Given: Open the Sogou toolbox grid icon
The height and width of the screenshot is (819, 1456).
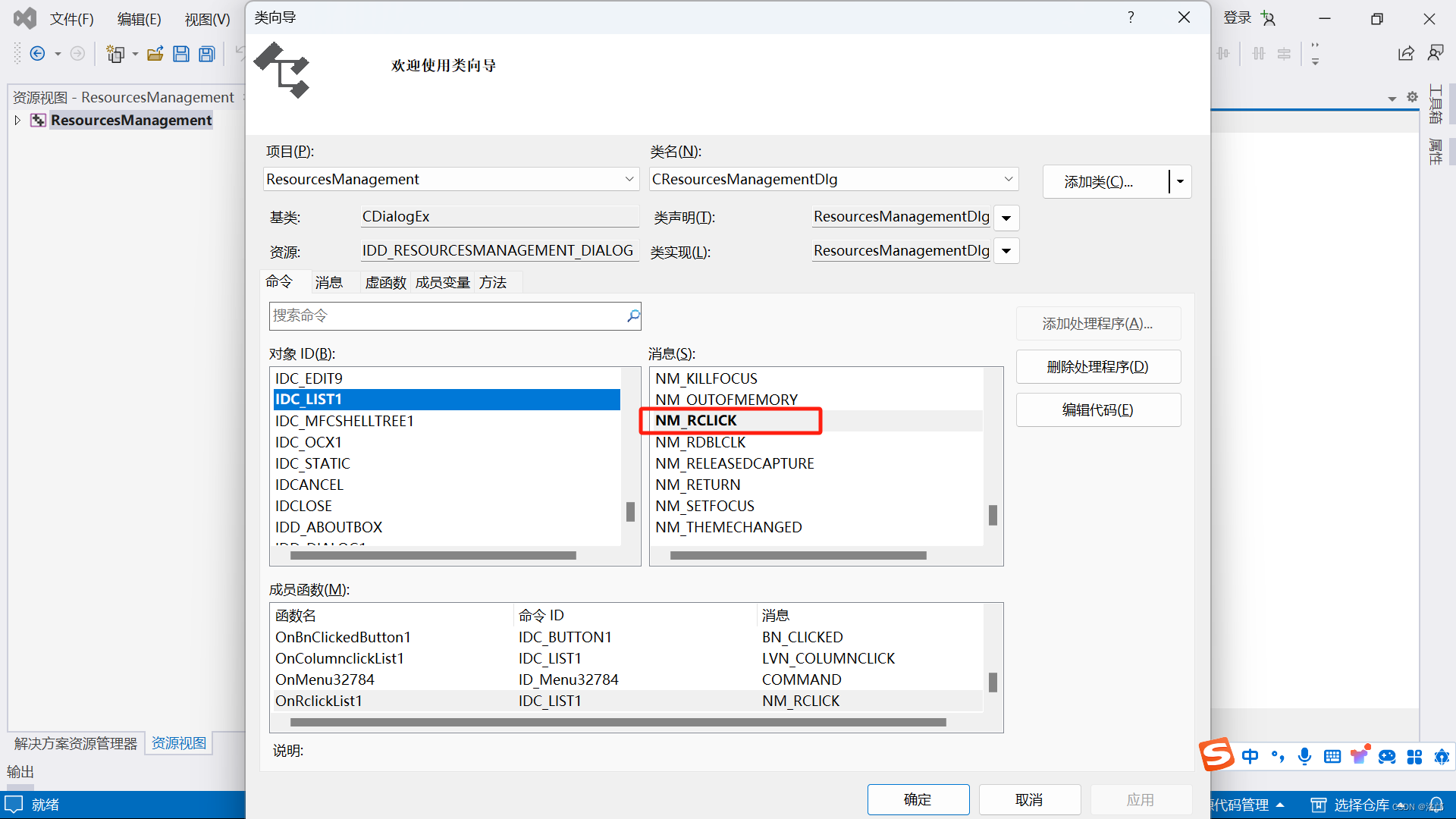Looking at the screenshot, I should click(1414, 756).
